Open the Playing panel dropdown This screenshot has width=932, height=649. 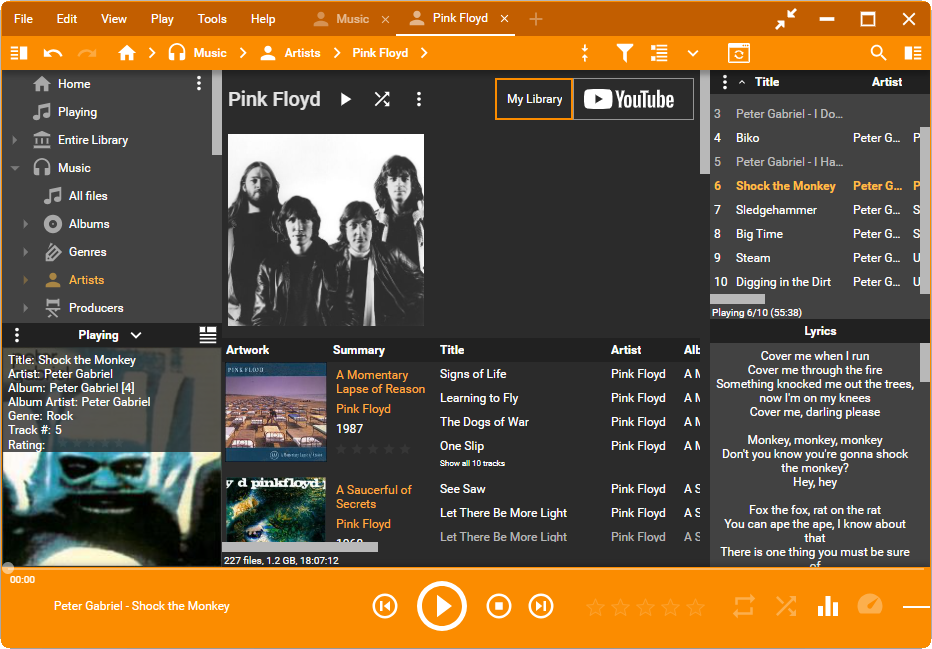136,335
